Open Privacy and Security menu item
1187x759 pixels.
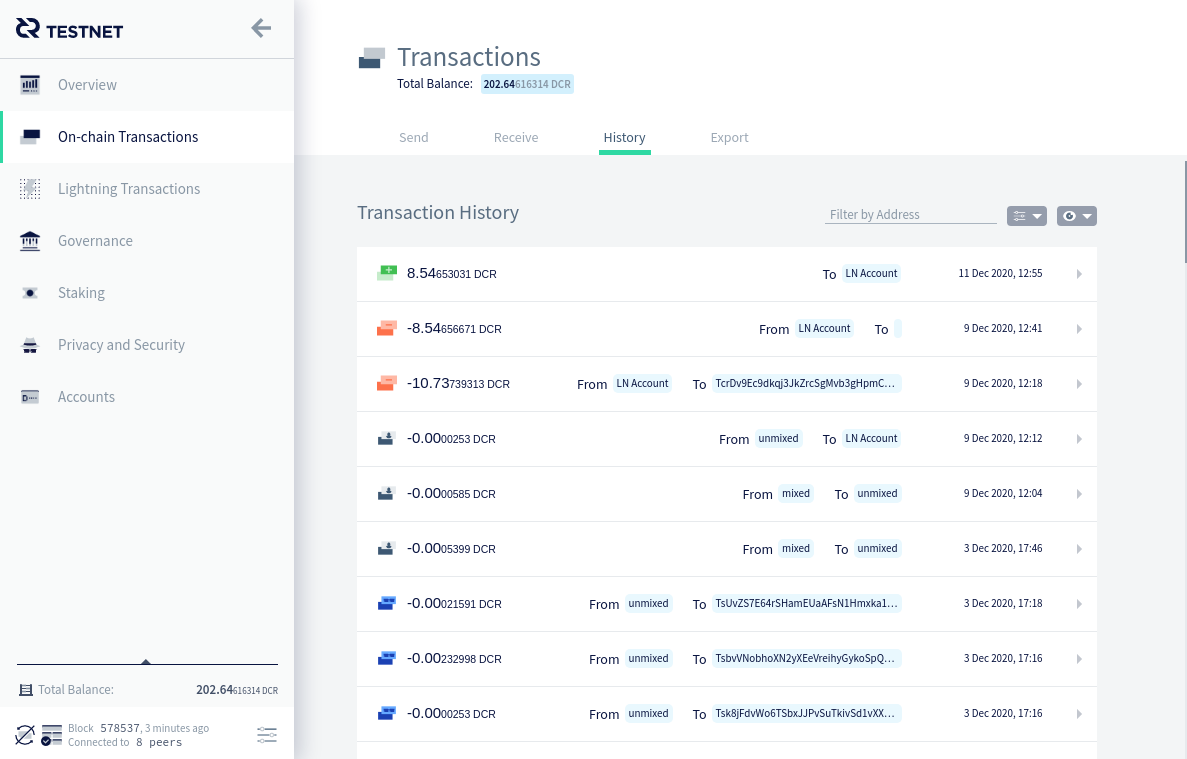(147, 345)
